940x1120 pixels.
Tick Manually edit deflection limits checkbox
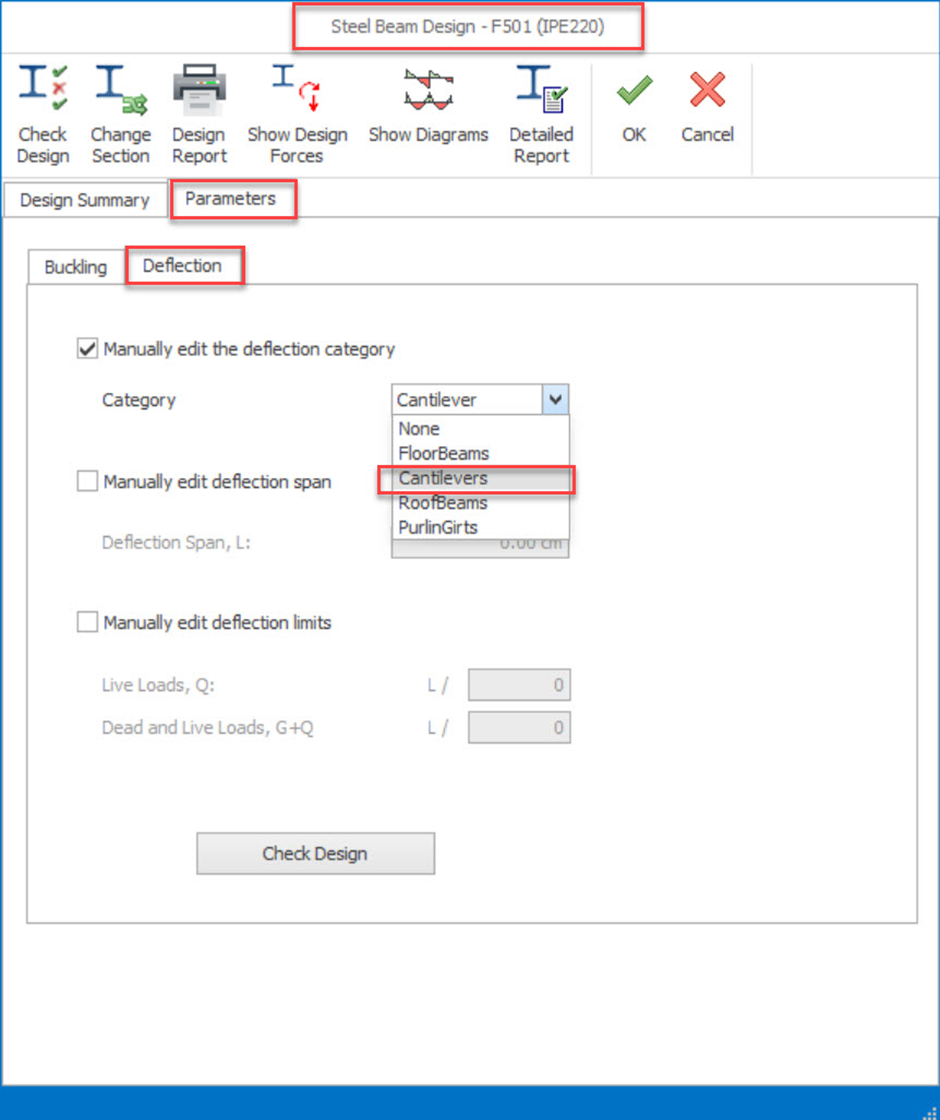coord(88,623)
